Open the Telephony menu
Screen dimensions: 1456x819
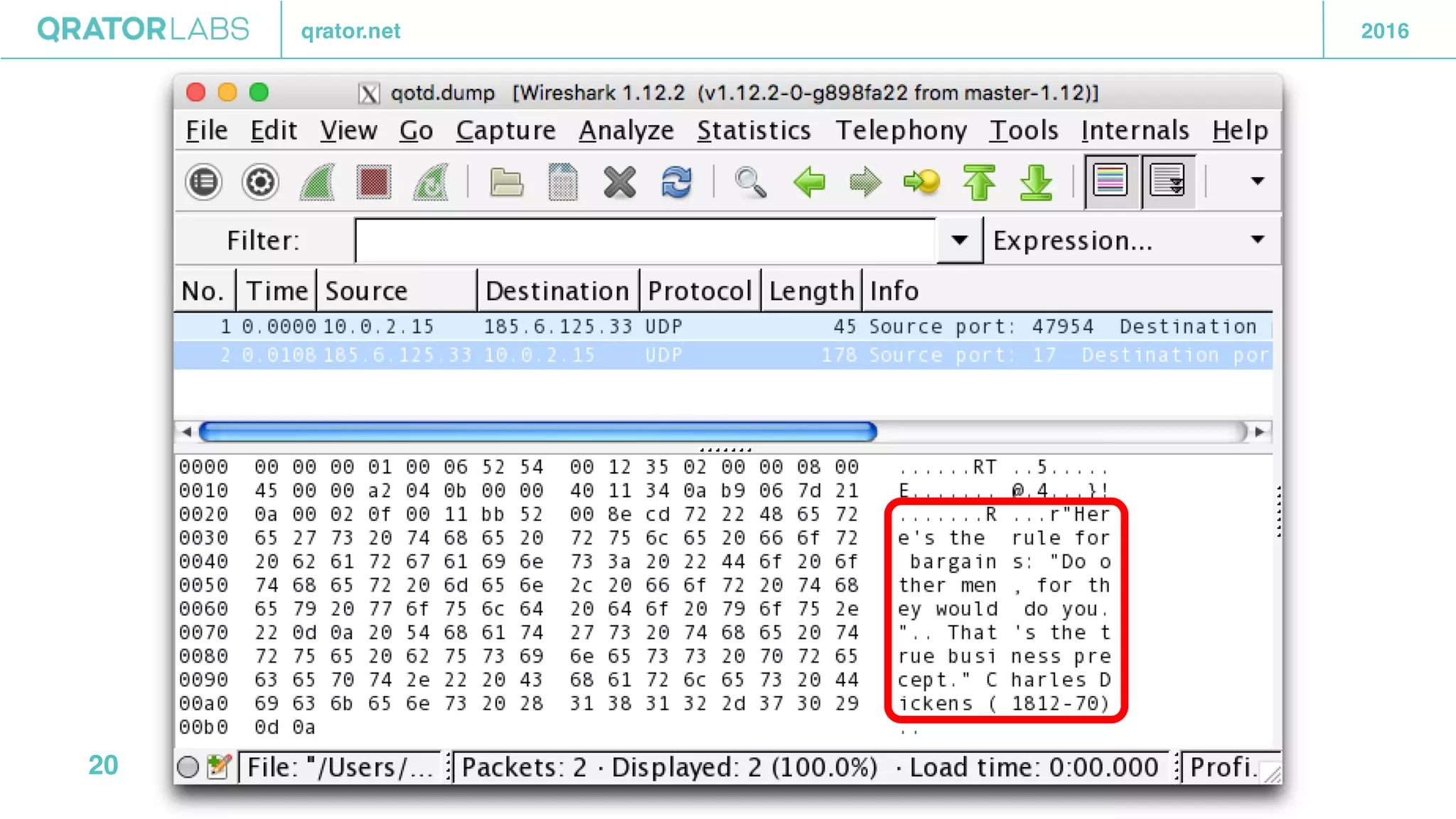click(x=901, y=131)
